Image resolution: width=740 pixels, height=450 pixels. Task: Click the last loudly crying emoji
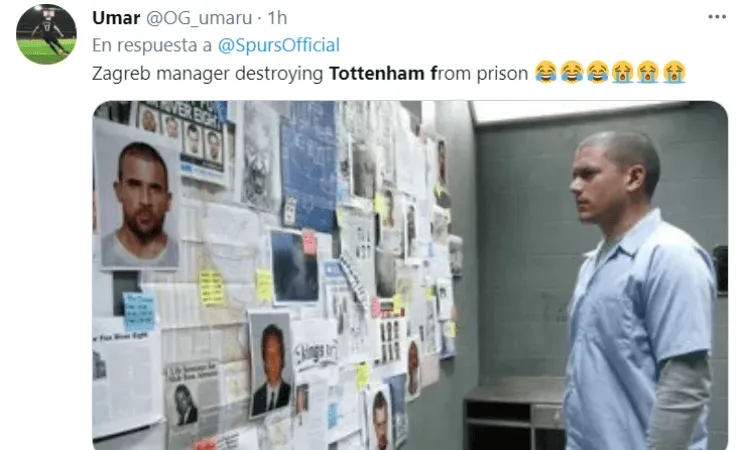(674, 73)
